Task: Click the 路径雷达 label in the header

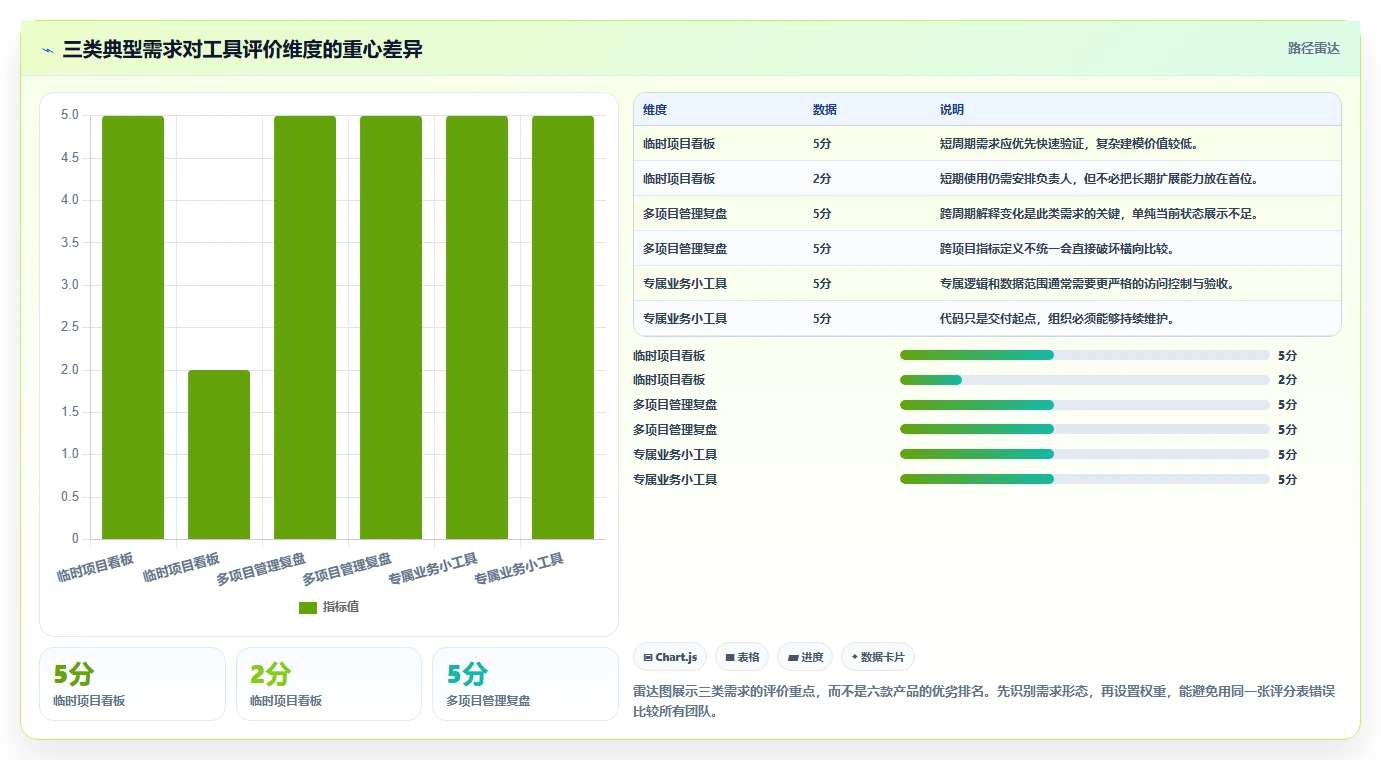Action: [x=1313, y=48]
